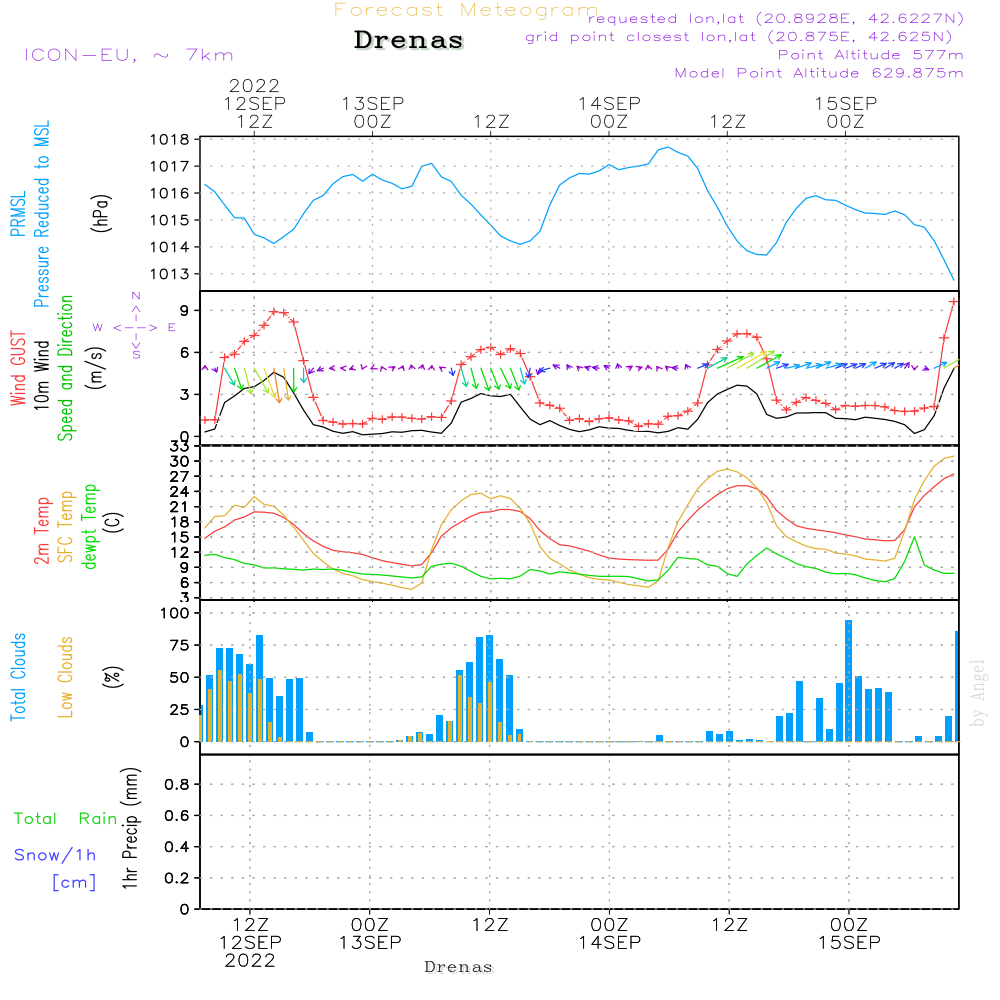Click the 'Wind GUST' red legend label
This screenshot has width=1000, height=1000.
[x=18, y=368]
